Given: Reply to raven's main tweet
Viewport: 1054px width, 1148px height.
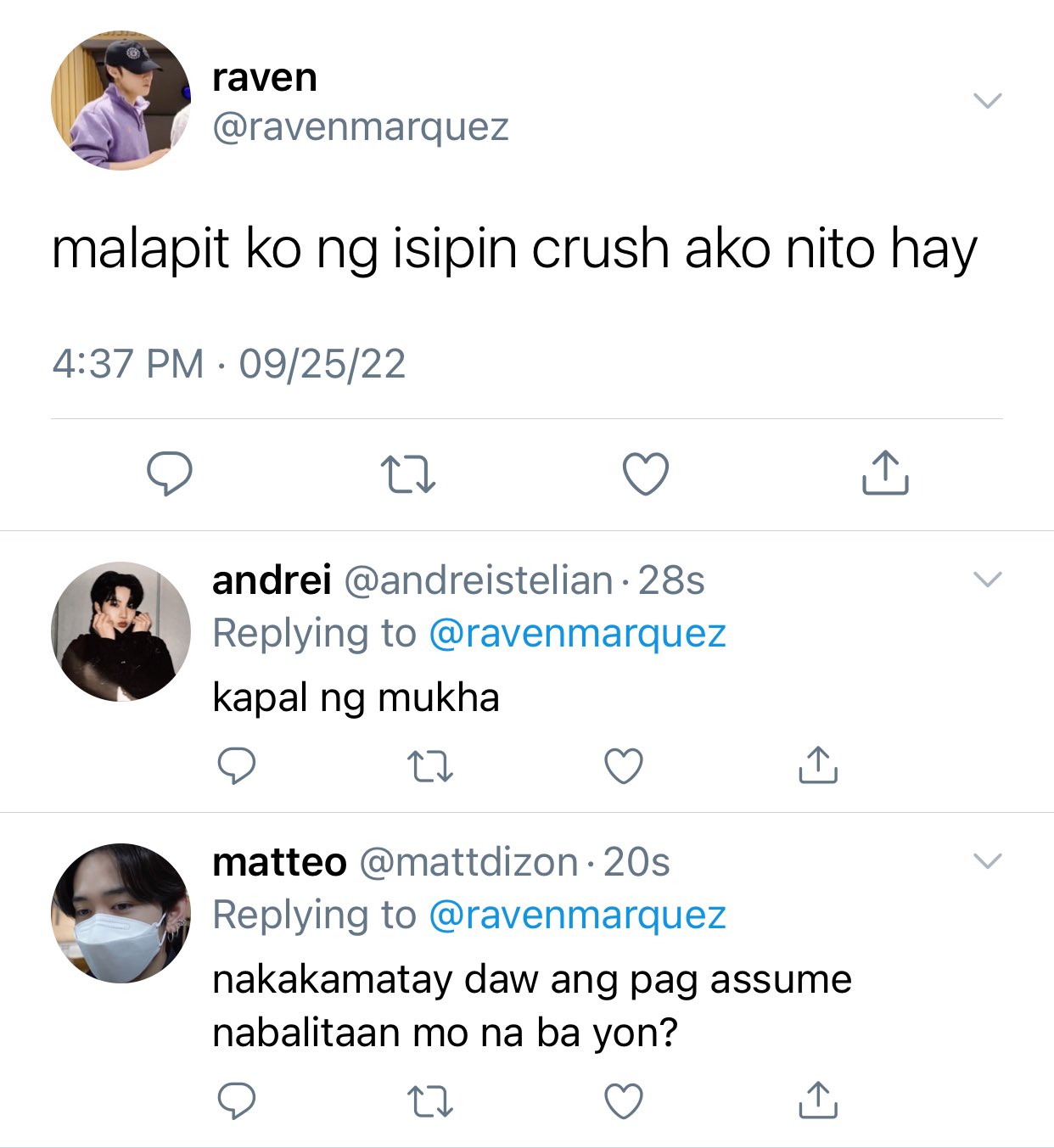Looking at the screenshot, I should pos(170,473).
